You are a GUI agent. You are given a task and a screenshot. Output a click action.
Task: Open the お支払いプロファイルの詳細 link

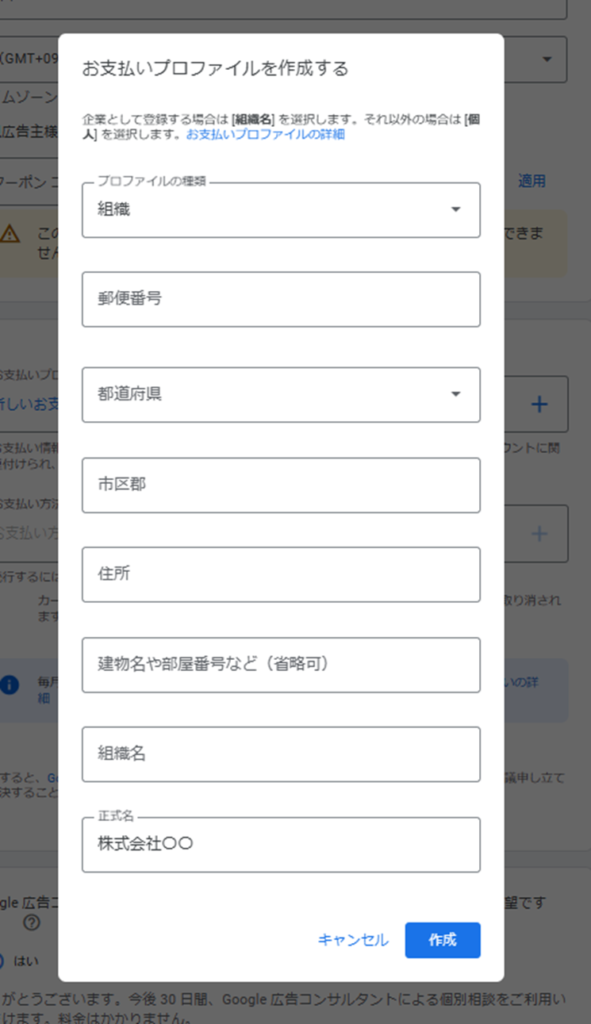coord(265,135)
